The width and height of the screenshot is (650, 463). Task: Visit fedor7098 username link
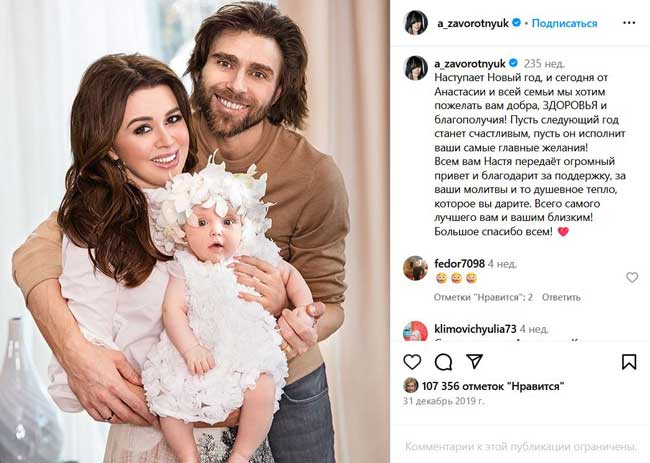tap(459, 264)
